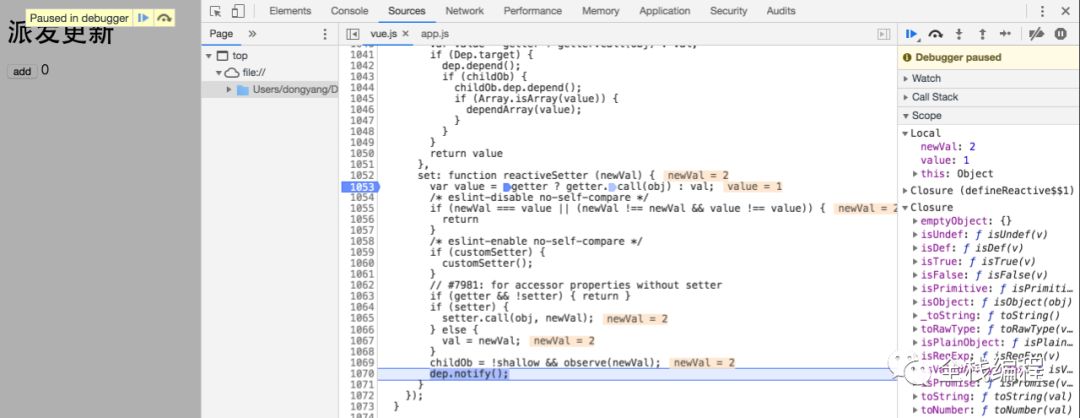The image size is (1080, 418).
Task: Show more navigator tabs chevron
Action: (x=252, y=34)
